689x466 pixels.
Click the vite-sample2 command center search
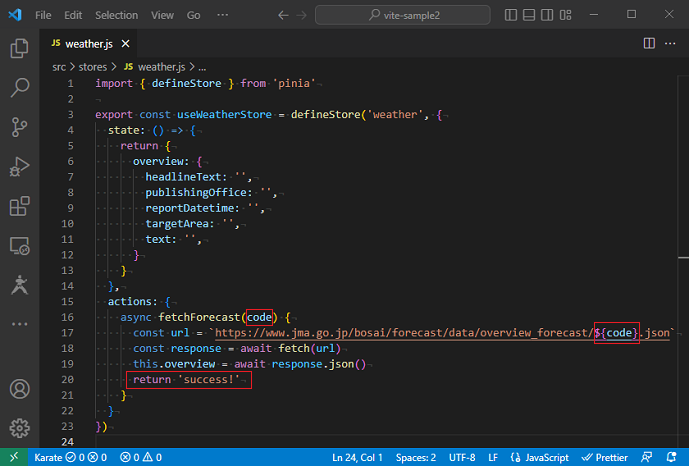[x=403, y=15]
